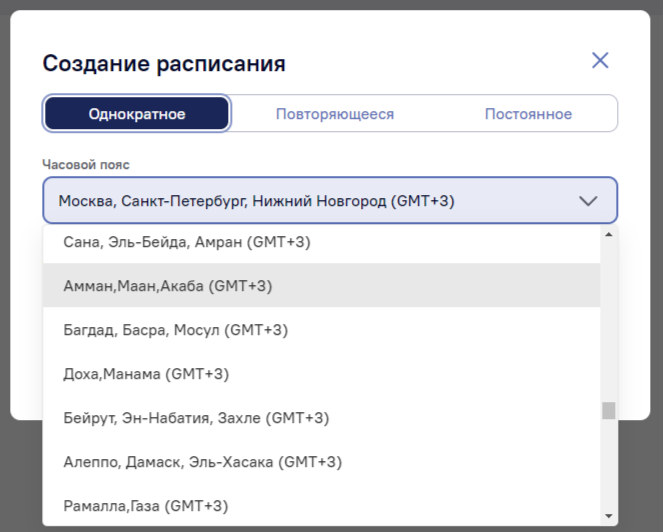Screen dimensions: 663x532
Task: Pick the Рамалла, Газа (GMT+3) option
Action: (x=145, y=506)
